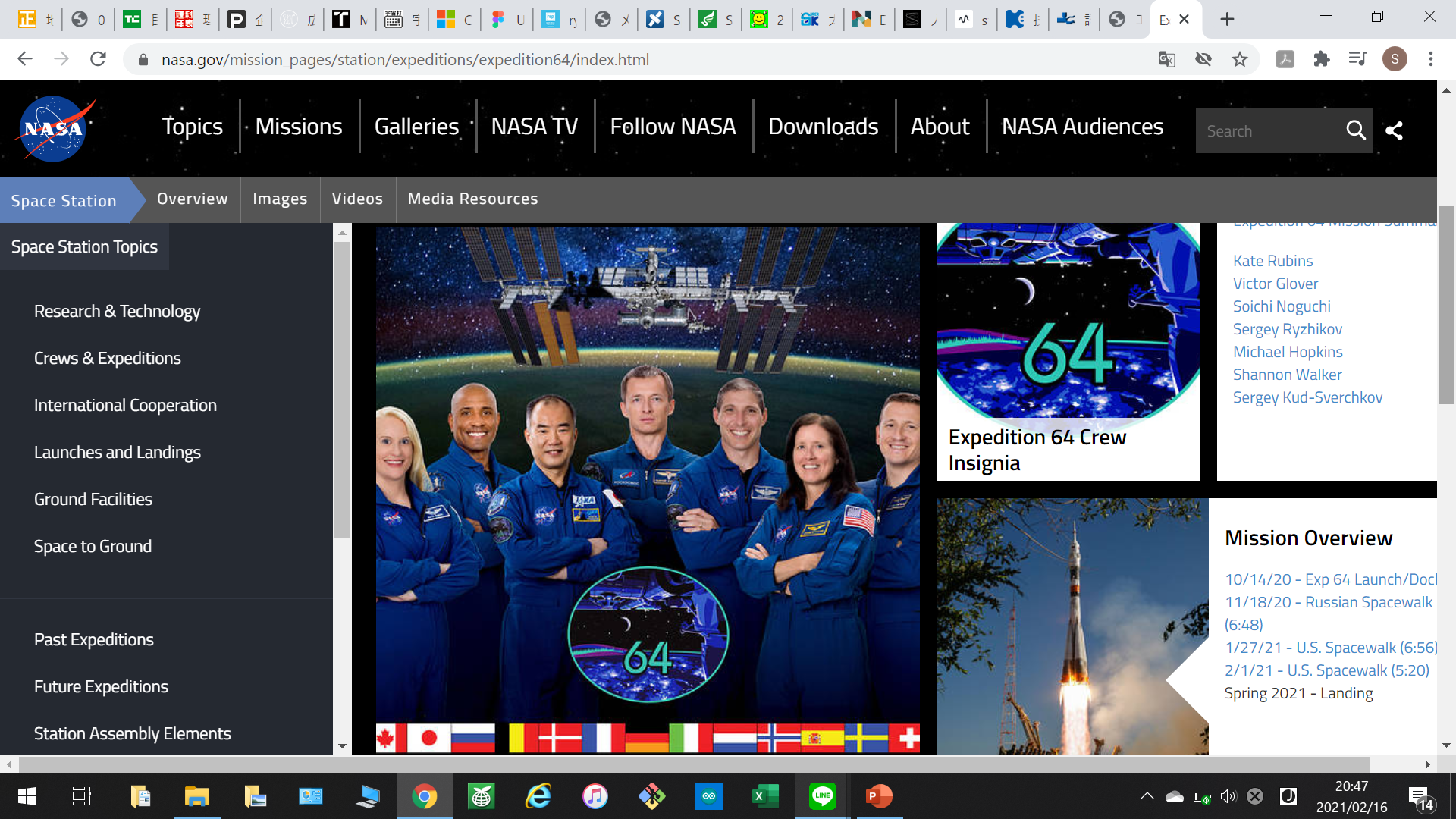Open the Downloads menu
This screenshot has width=1456, height=819.
(824, 126)
